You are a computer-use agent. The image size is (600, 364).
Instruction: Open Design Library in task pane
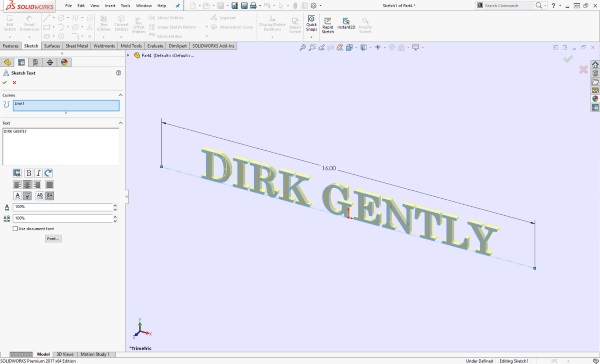[x=595, y=73]
